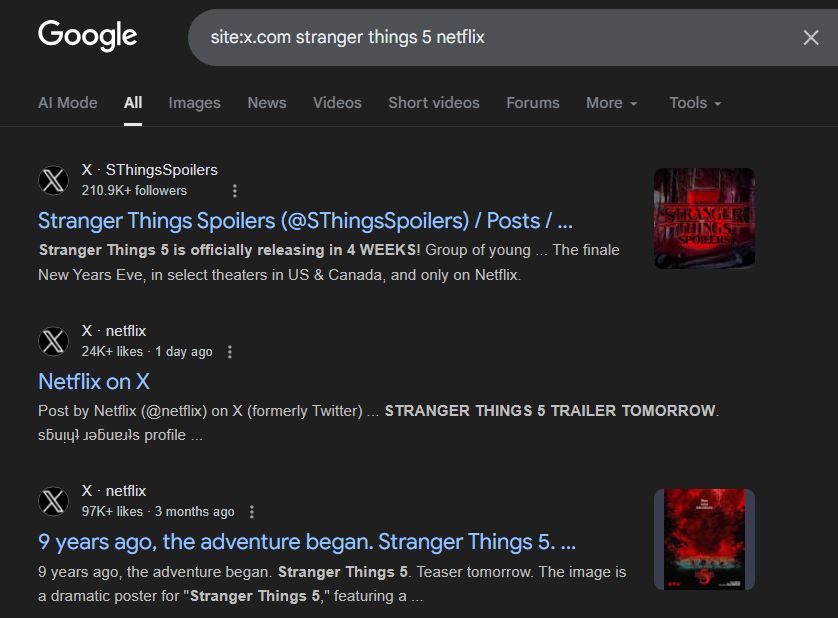
Task: Open the News tab
Action: pos(267,103)
